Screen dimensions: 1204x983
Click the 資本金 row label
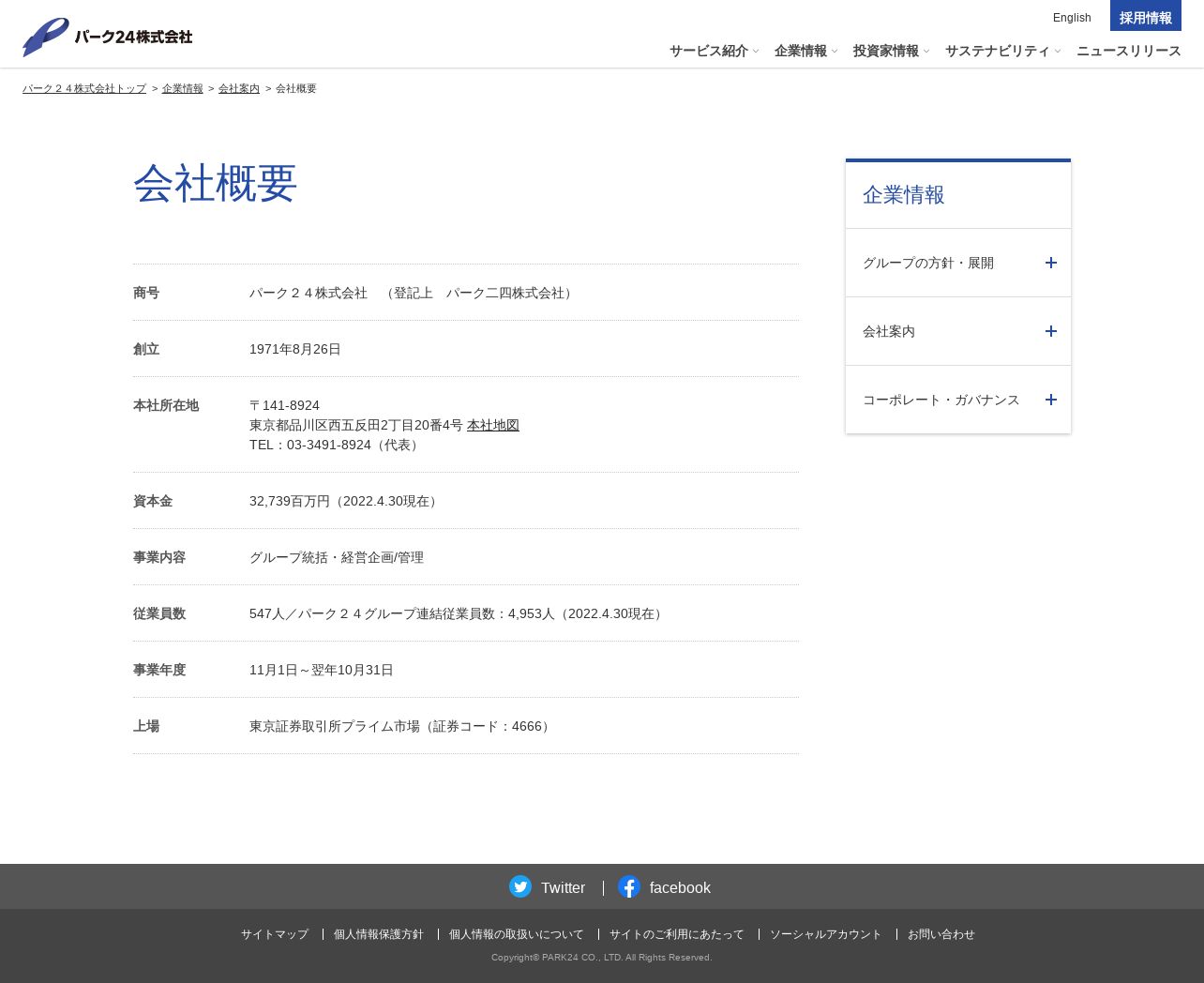point(153,501)
